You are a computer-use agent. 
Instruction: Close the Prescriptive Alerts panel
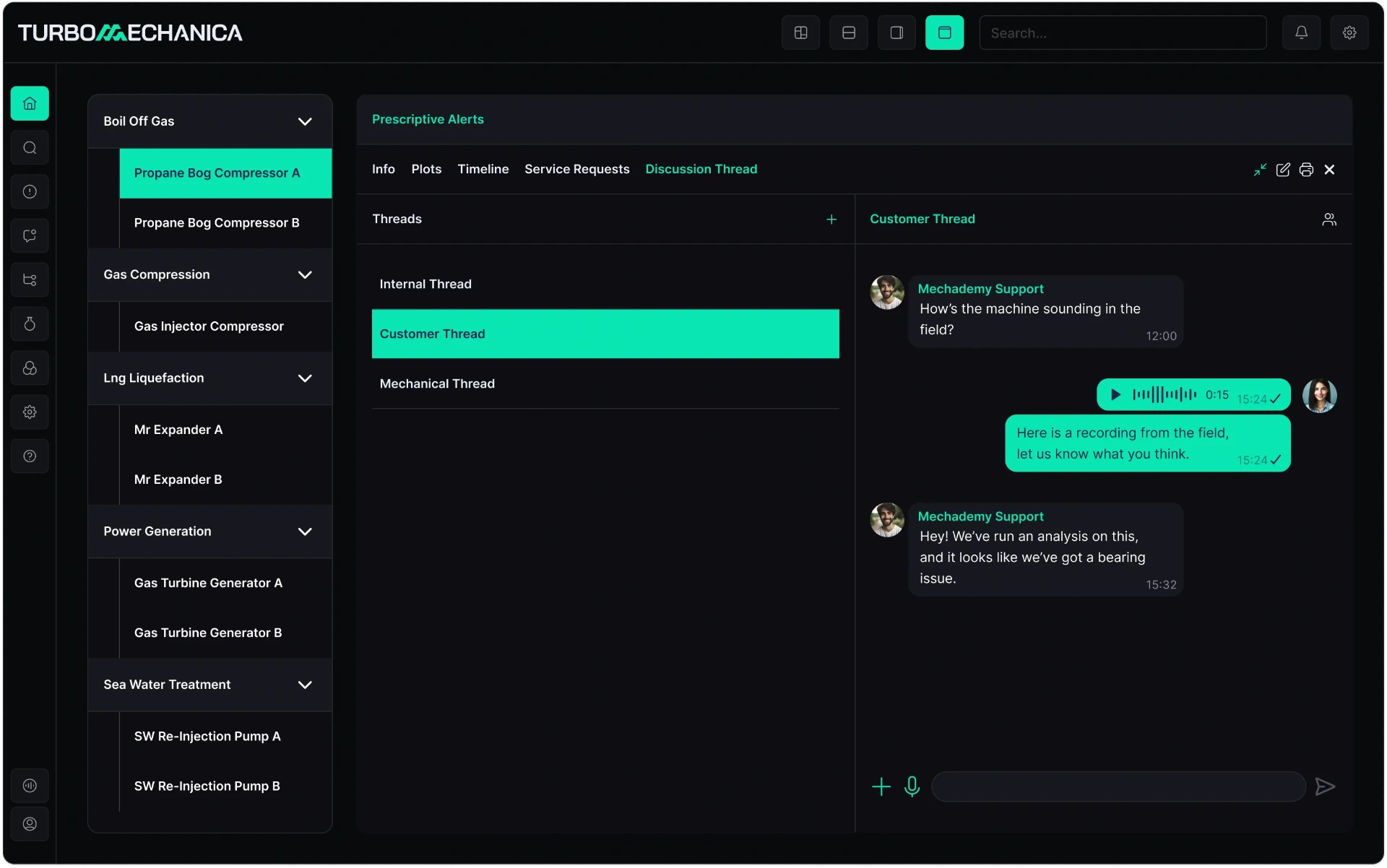1329,170
